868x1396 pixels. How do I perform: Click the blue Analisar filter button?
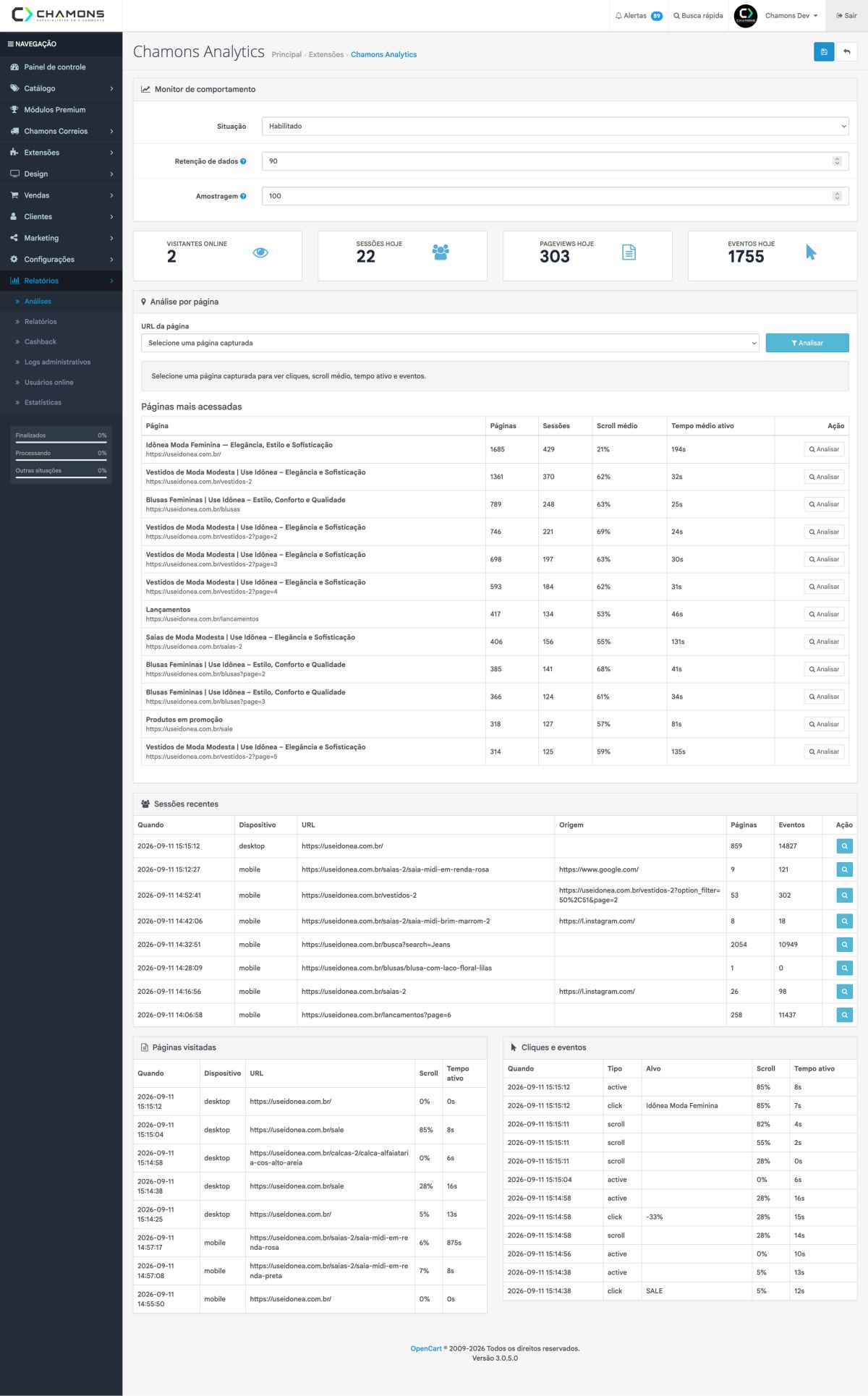pos(807,343)
